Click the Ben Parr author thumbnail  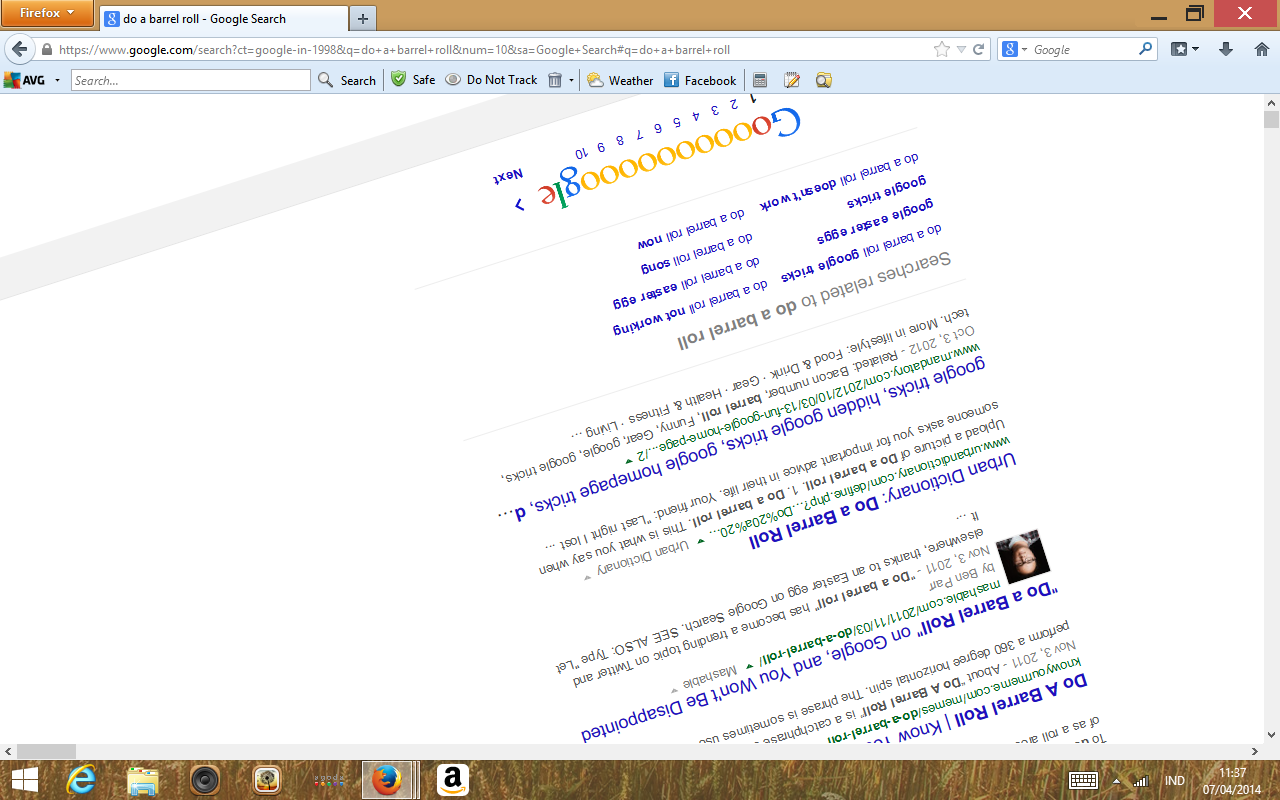pyautogui.click(x=1023, y=556)
